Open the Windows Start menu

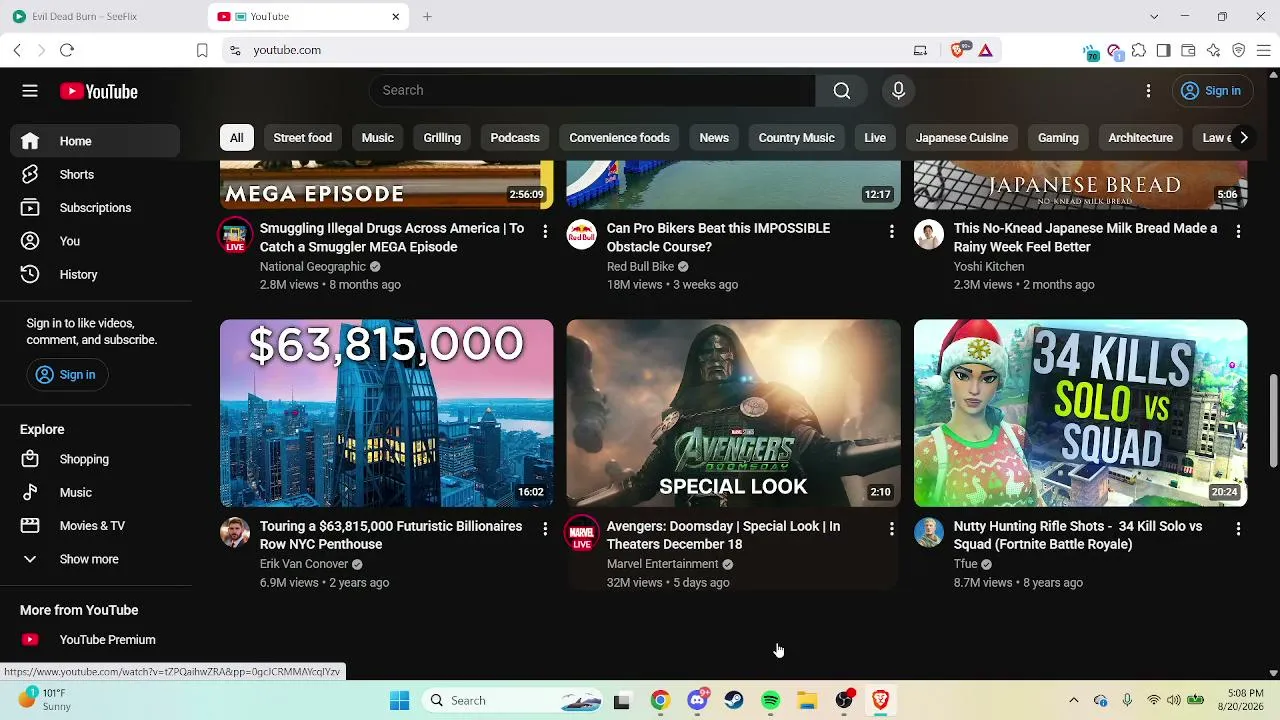pos(400,700)
